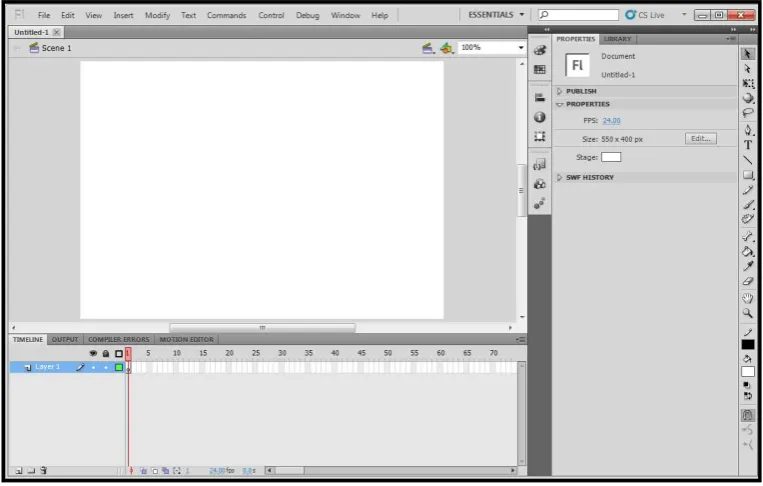
Task: Select the Brush tool
Action: (x=748, y=205)
